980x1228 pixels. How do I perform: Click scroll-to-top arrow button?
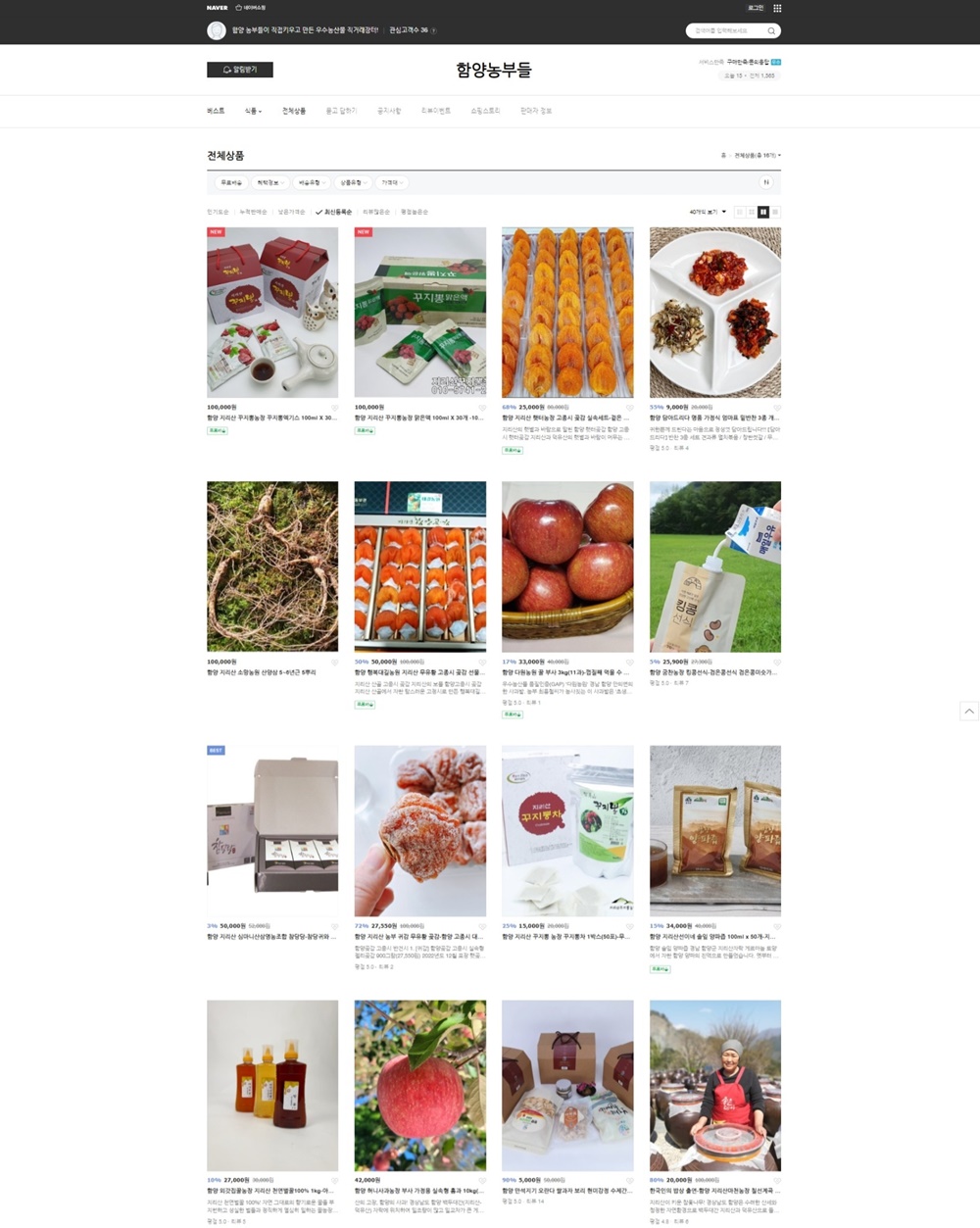pos(969,712)
